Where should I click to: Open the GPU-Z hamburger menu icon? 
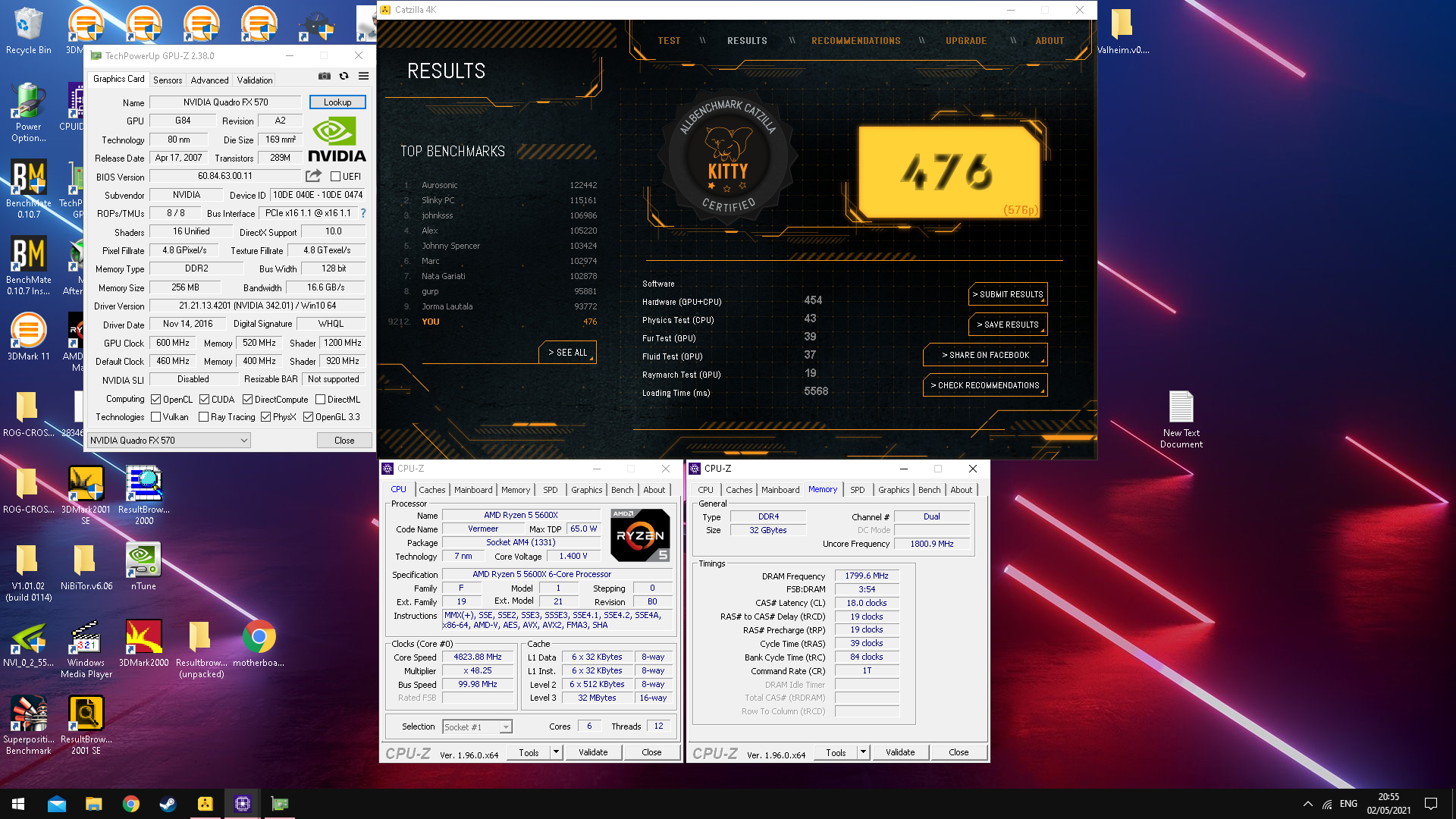pos(364,76)
